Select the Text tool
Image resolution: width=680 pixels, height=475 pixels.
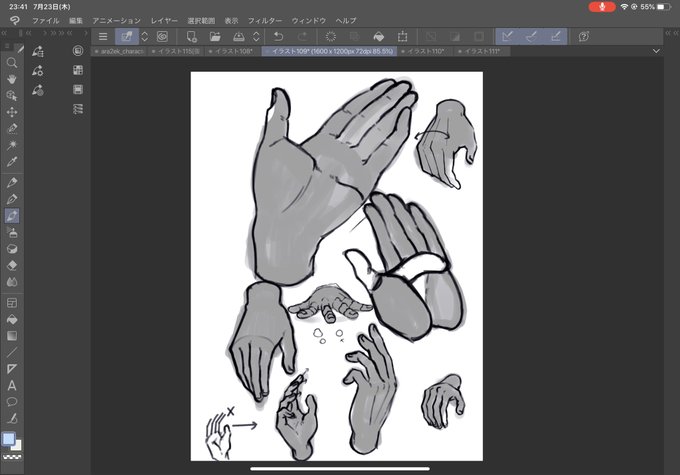point(12,386)
